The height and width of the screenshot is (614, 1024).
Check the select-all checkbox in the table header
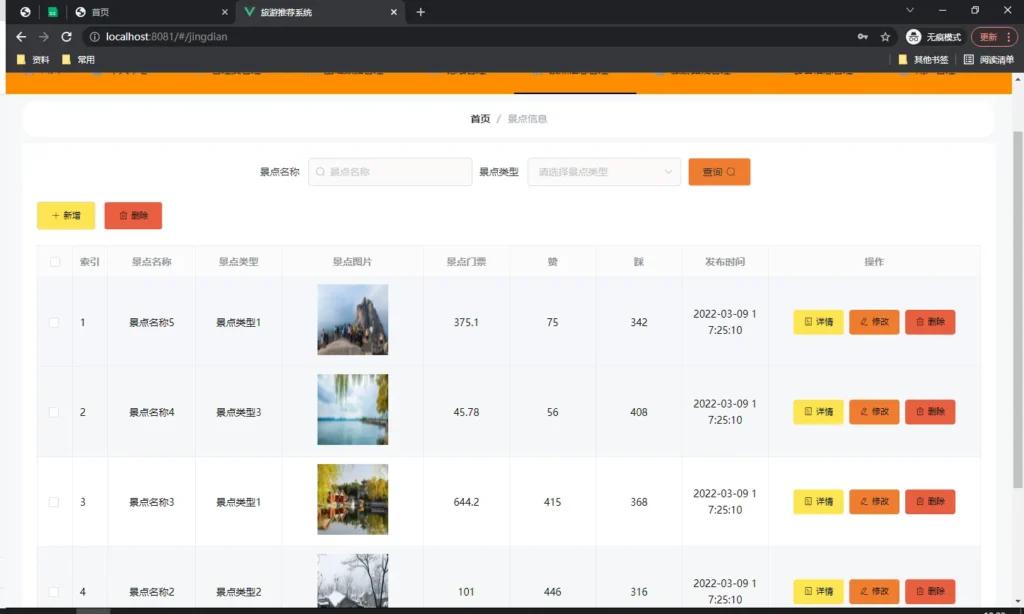(x=55, y=261)
